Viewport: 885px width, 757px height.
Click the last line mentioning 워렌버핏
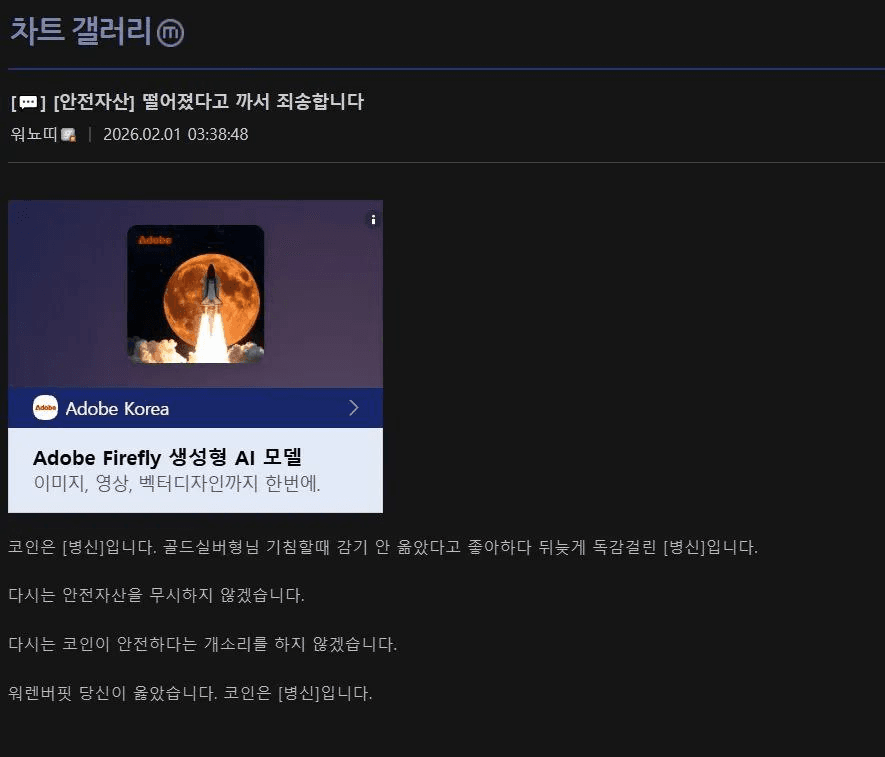190,693
